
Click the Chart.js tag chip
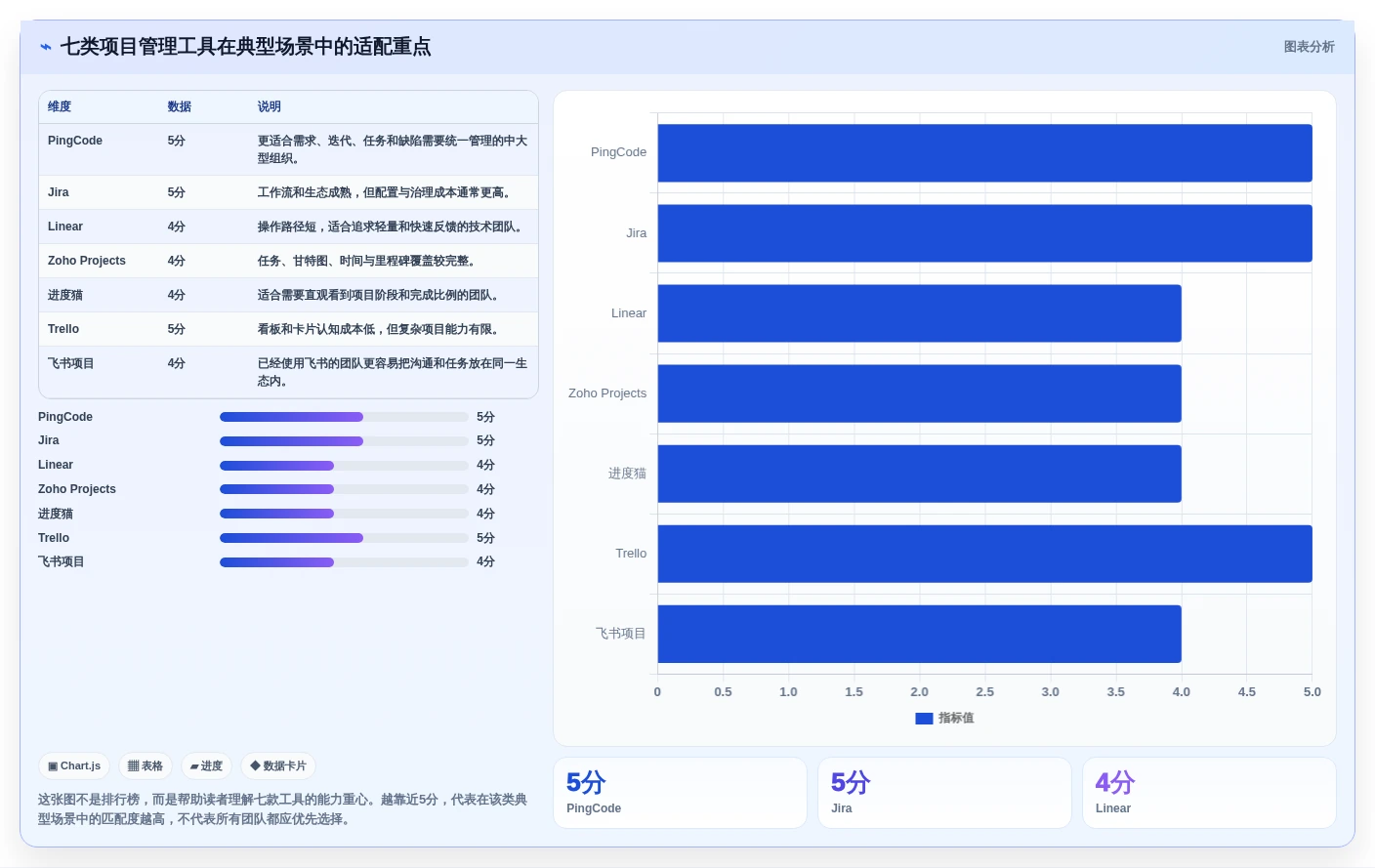click(74, 766)
